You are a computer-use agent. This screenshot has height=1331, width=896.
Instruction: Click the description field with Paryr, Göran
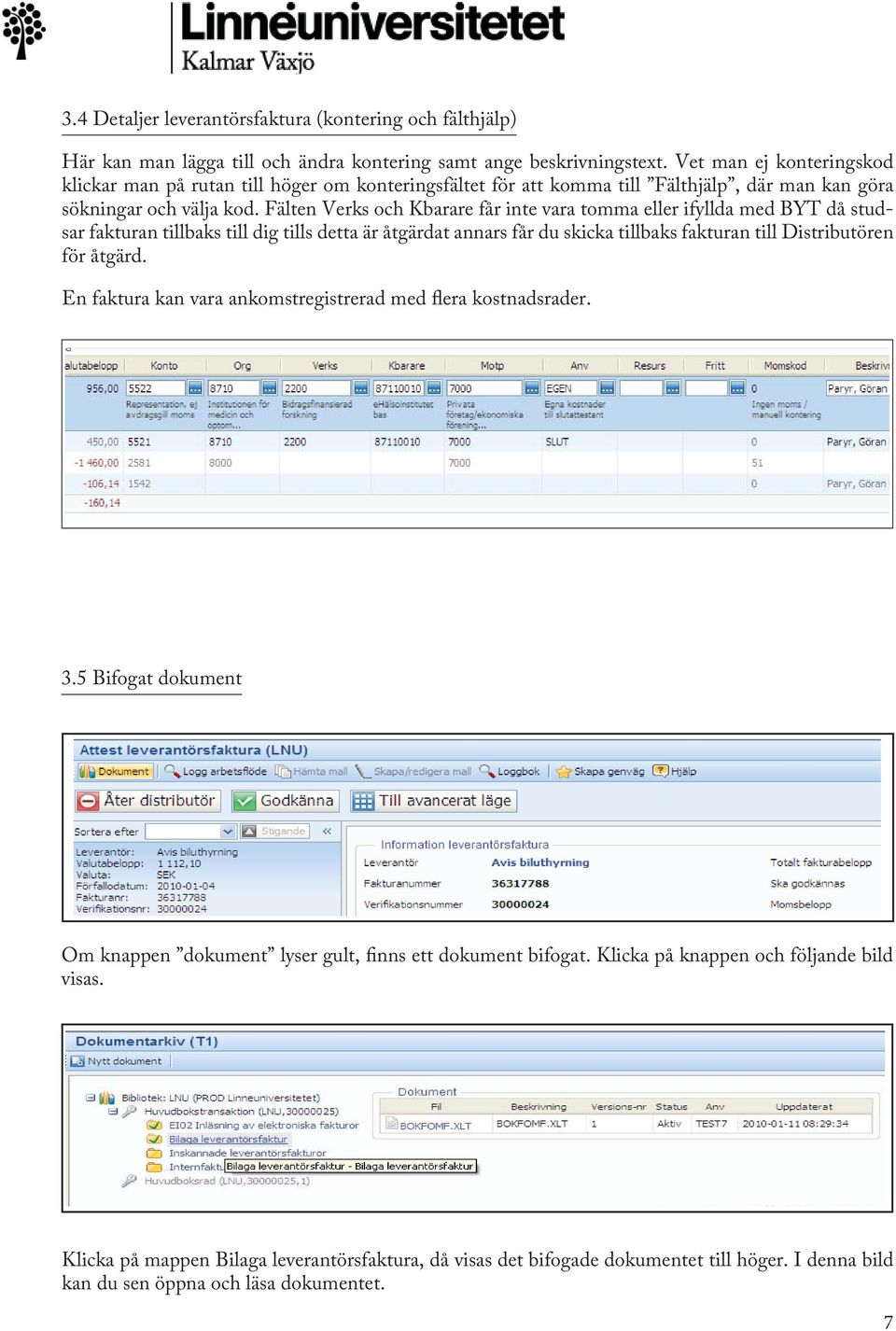point(858,388)
